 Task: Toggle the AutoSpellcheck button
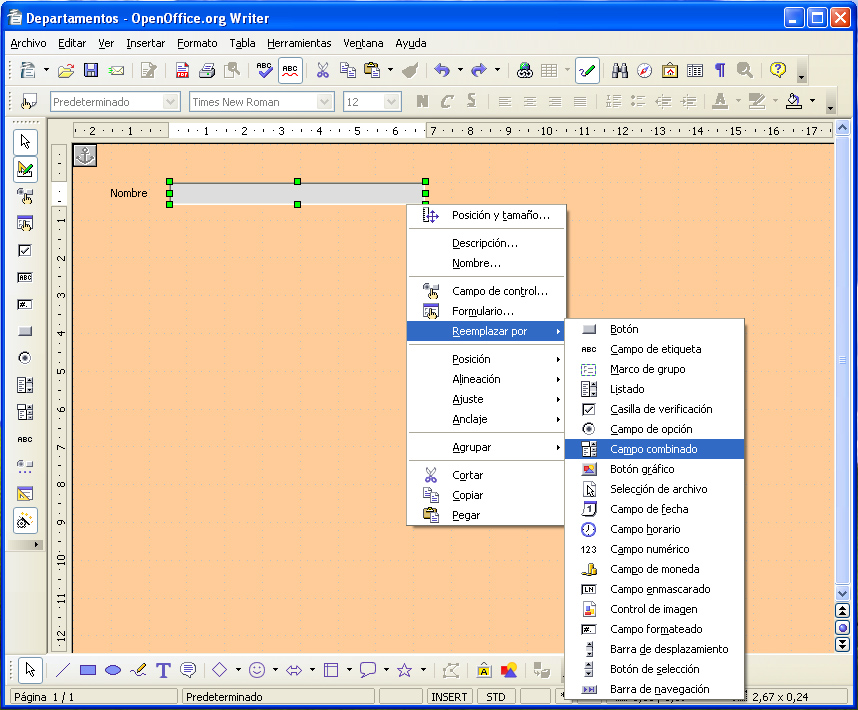pyautogui.click(x=290, y=70)
